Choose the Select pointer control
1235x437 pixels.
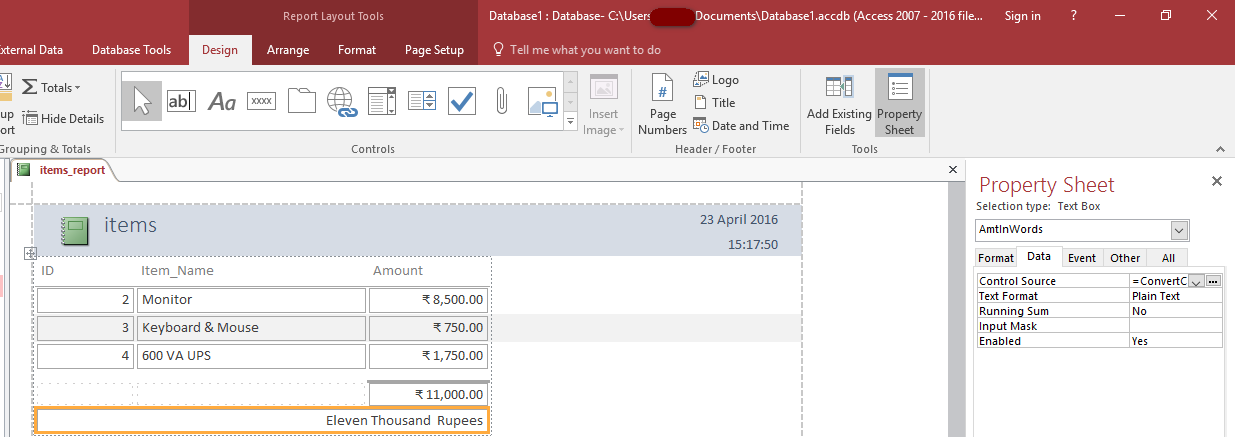142,101
